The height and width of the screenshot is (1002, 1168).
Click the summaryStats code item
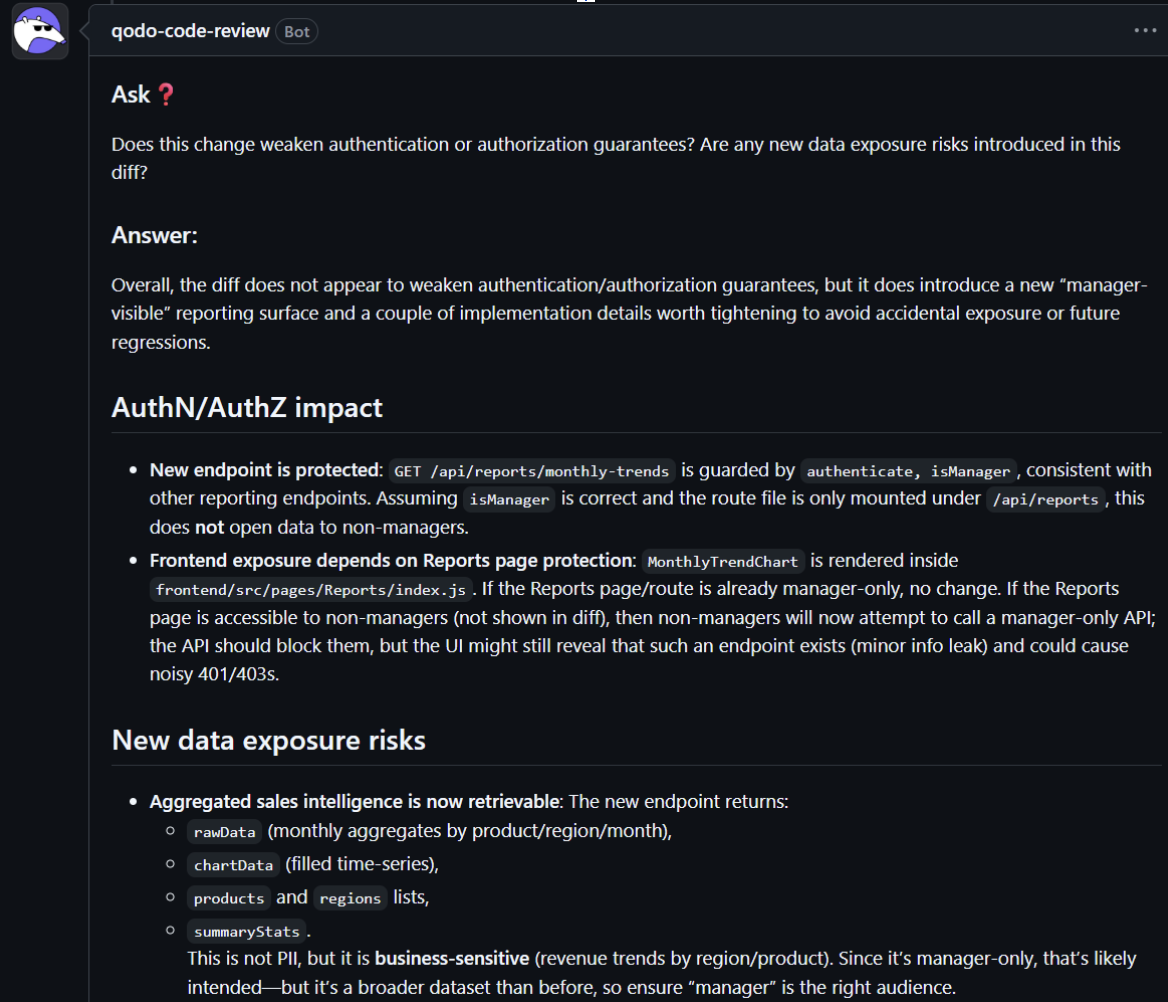[247, 931]
